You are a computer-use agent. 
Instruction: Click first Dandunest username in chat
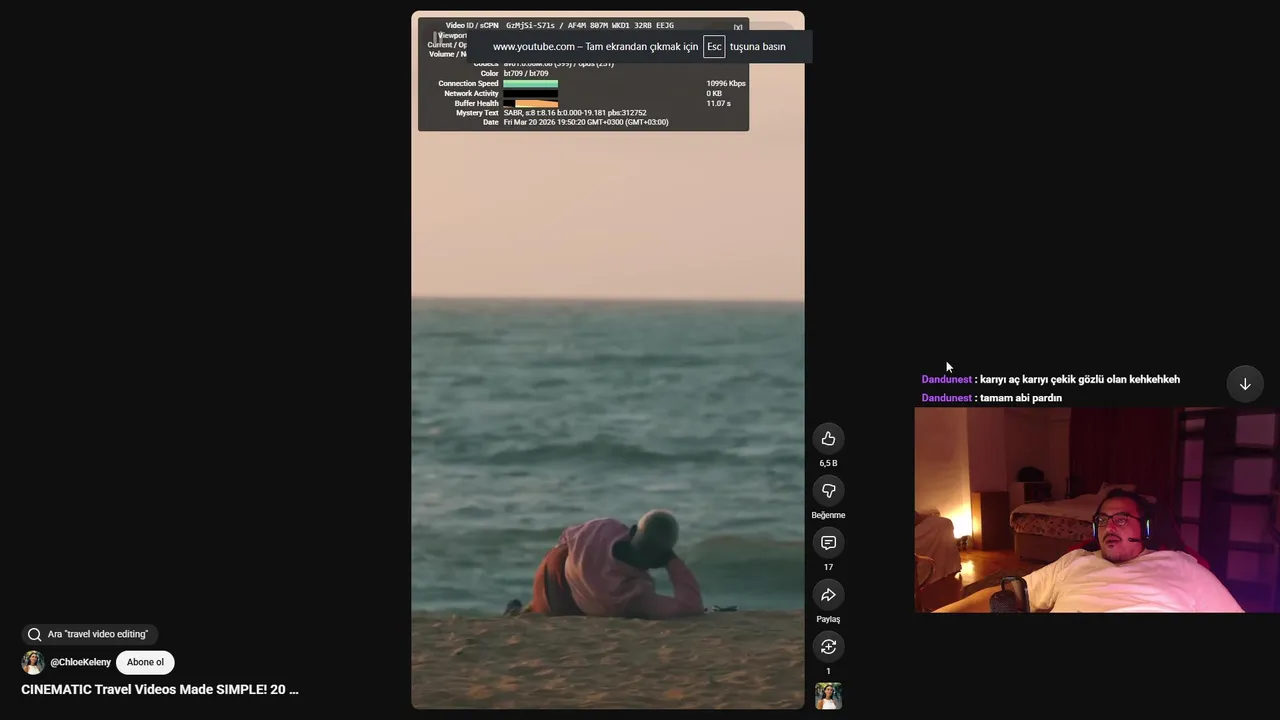[x=946, y=379]
